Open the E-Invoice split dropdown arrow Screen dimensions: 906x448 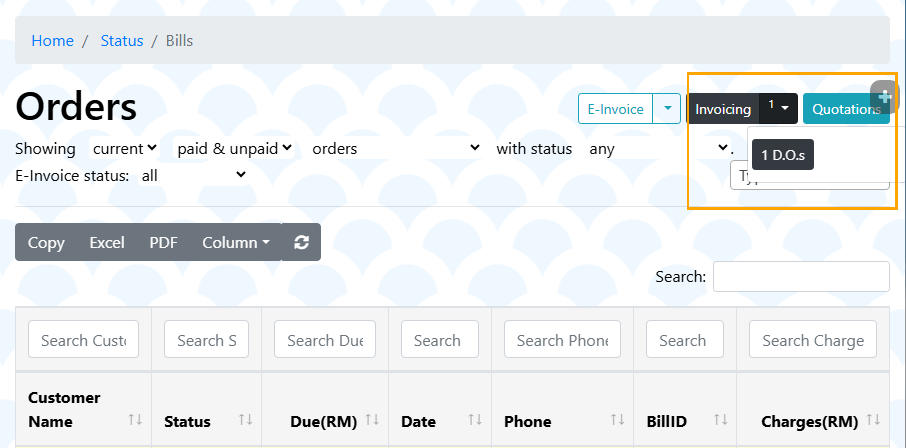click(667, 109)
